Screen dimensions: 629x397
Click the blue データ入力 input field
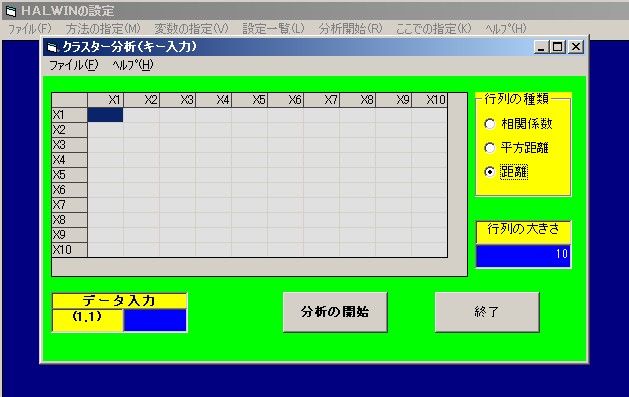tap(155, 320)
